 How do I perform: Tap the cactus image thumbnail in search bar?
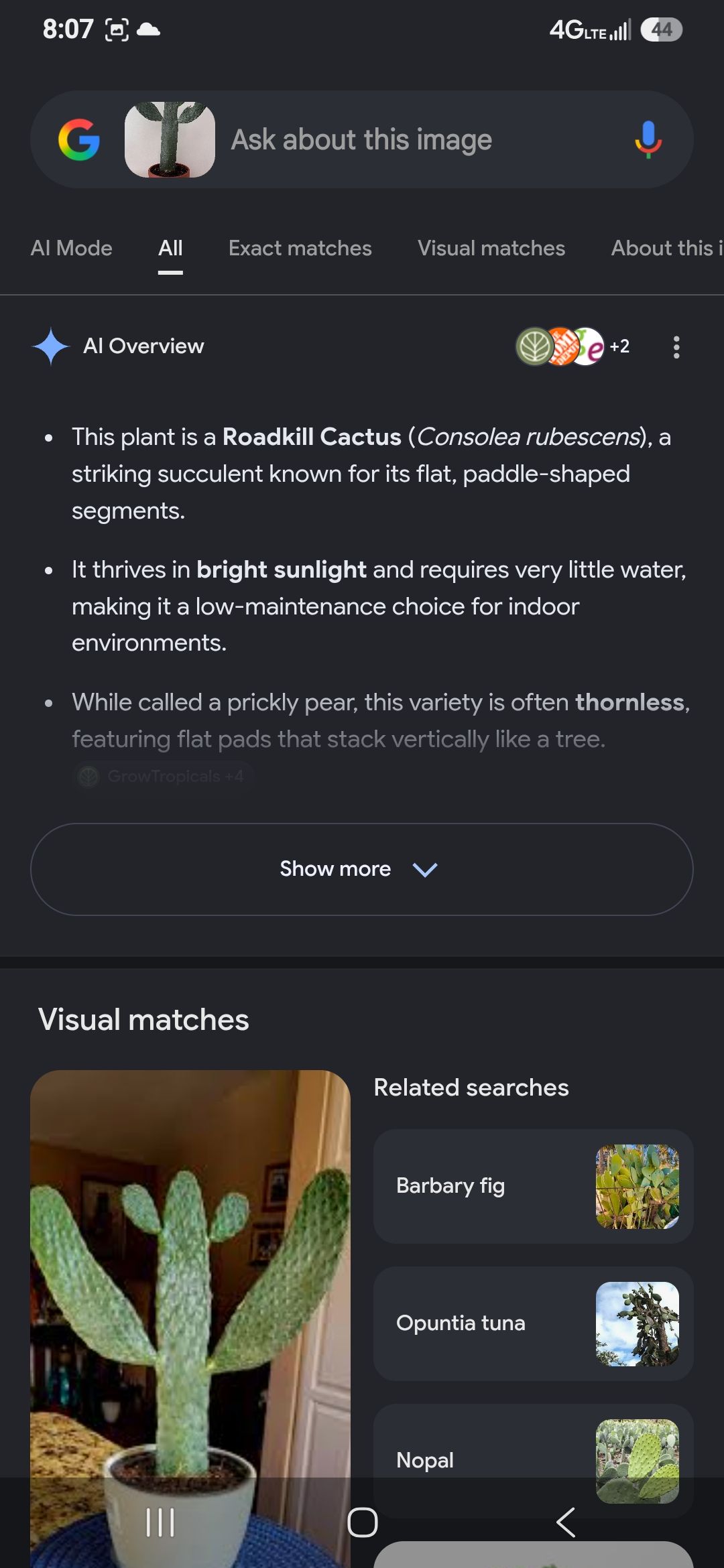click(170, 139)
